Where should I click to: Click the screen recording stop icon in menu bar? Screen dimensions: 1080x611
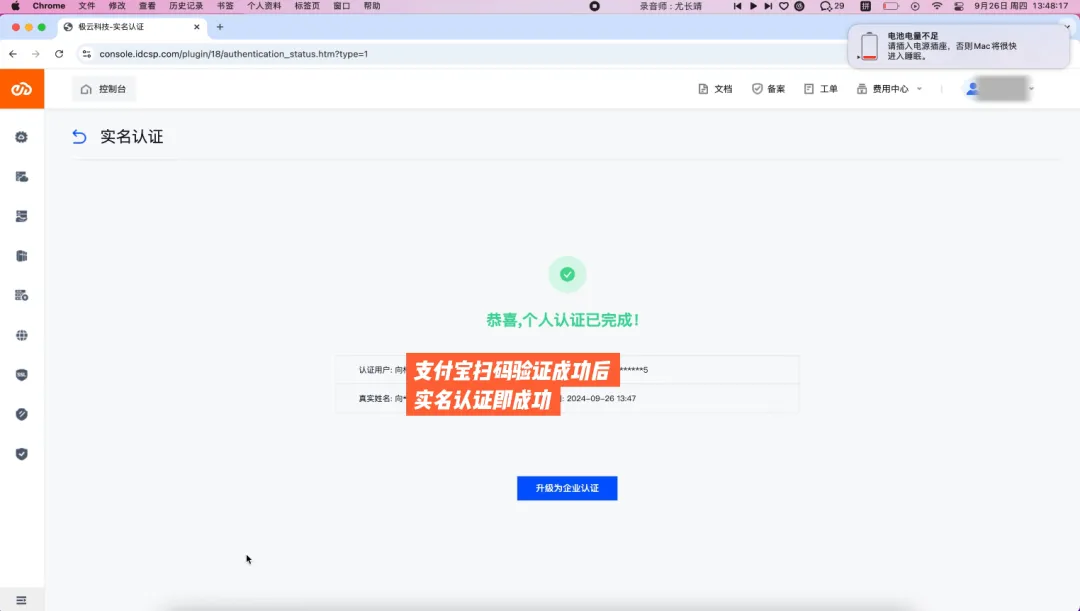(594, 6)
